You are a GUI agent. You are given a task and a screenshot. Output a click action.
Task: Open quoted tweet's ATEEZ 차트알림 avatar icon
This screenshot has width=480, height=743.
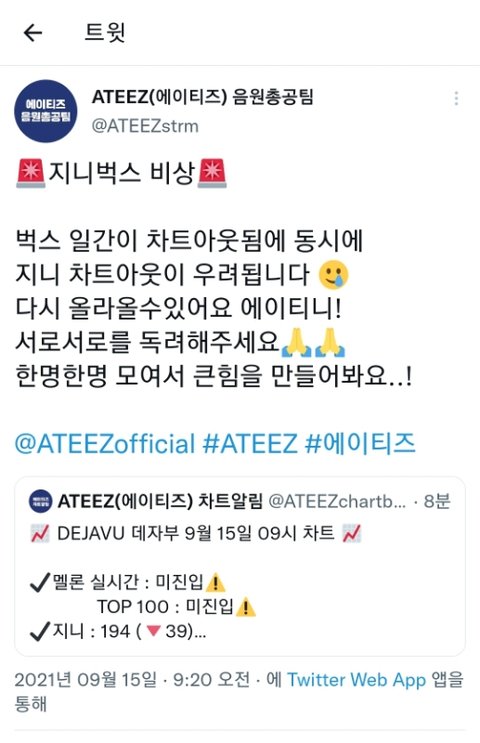pyautogui.click(x=41, y=501)
